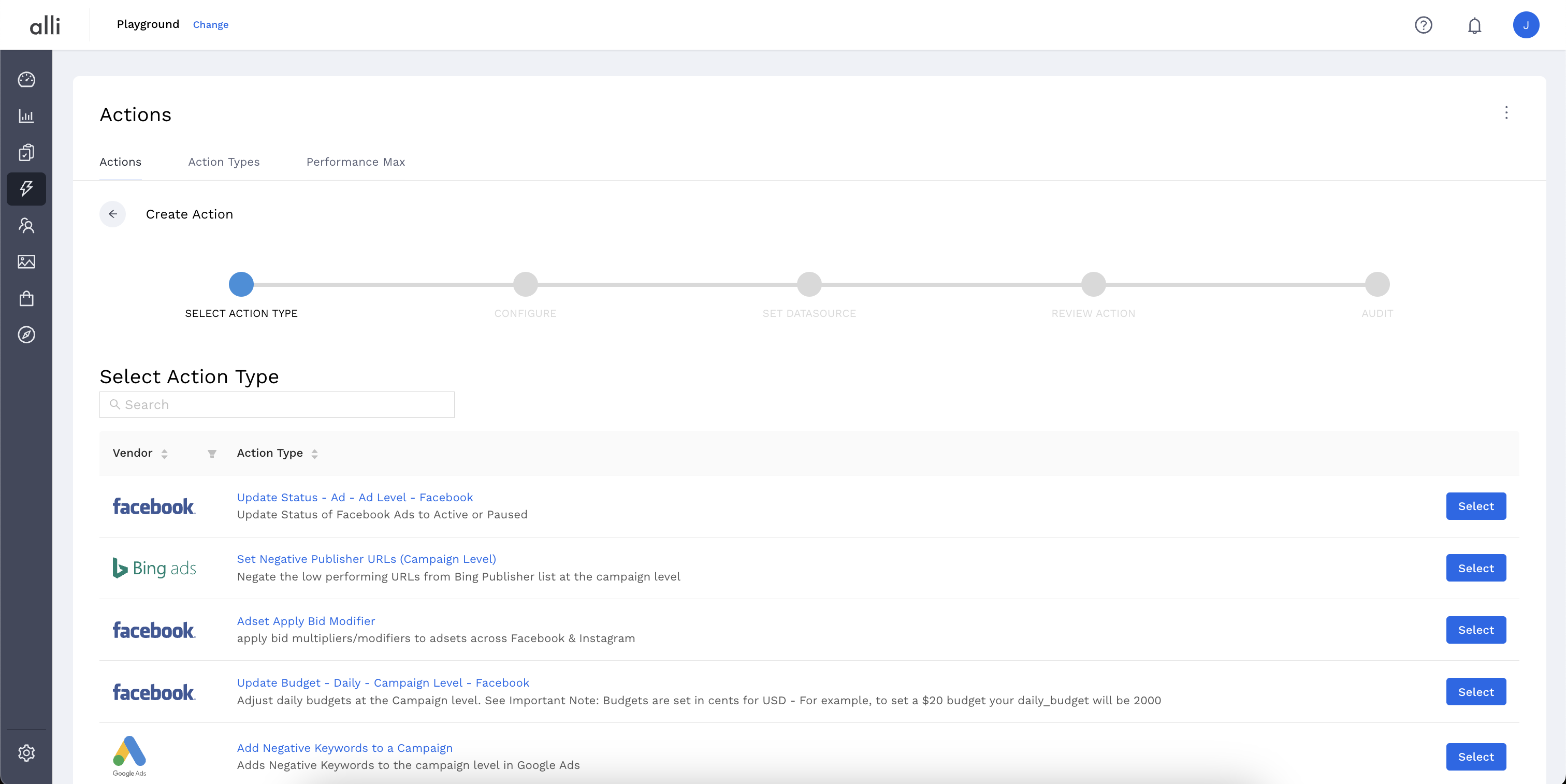
Task: Sort by the Vendor column arrows
Action: 164,454
